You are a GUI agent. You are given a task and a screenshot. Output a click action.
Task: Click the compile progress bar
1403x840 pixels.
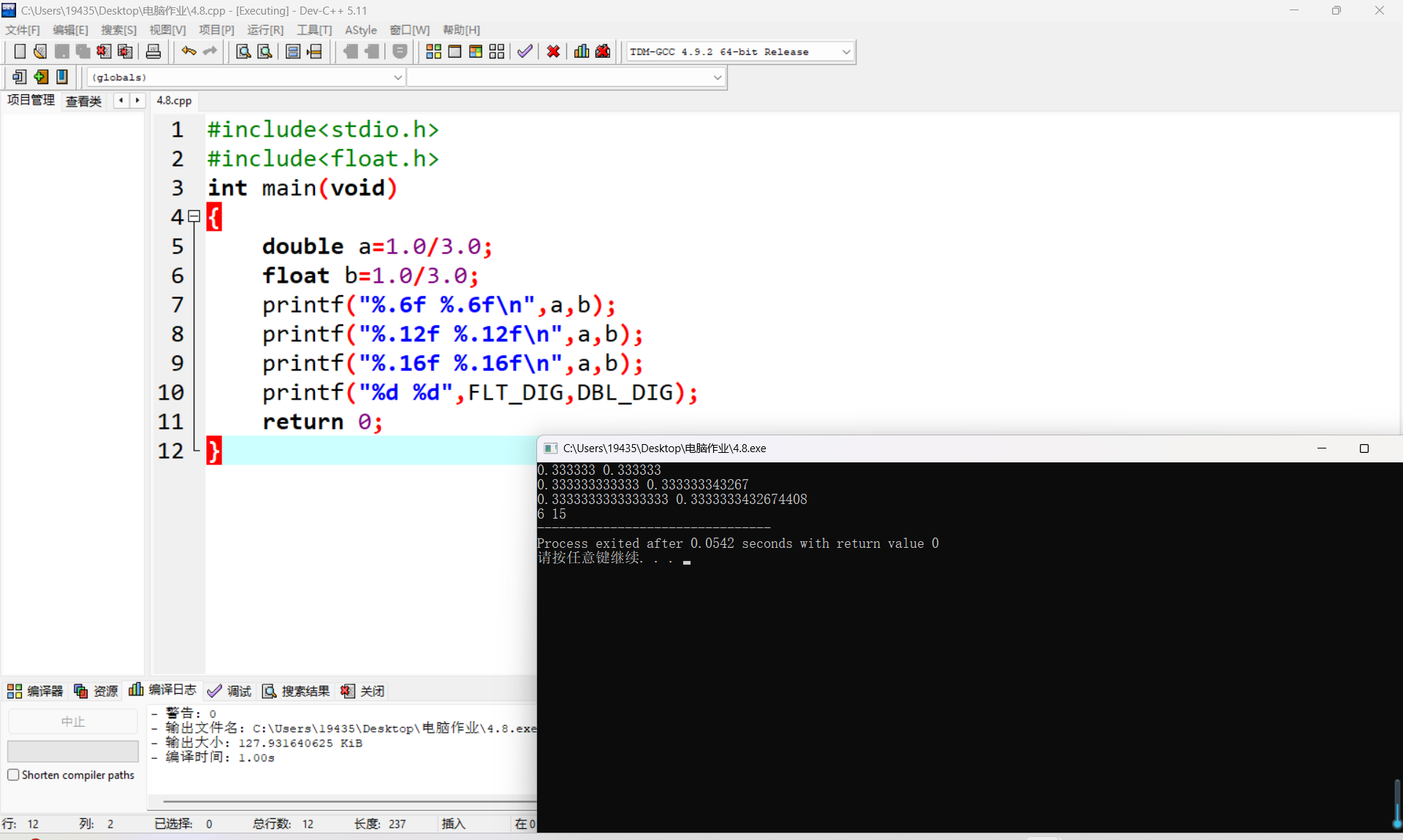[x=72, y=751]
